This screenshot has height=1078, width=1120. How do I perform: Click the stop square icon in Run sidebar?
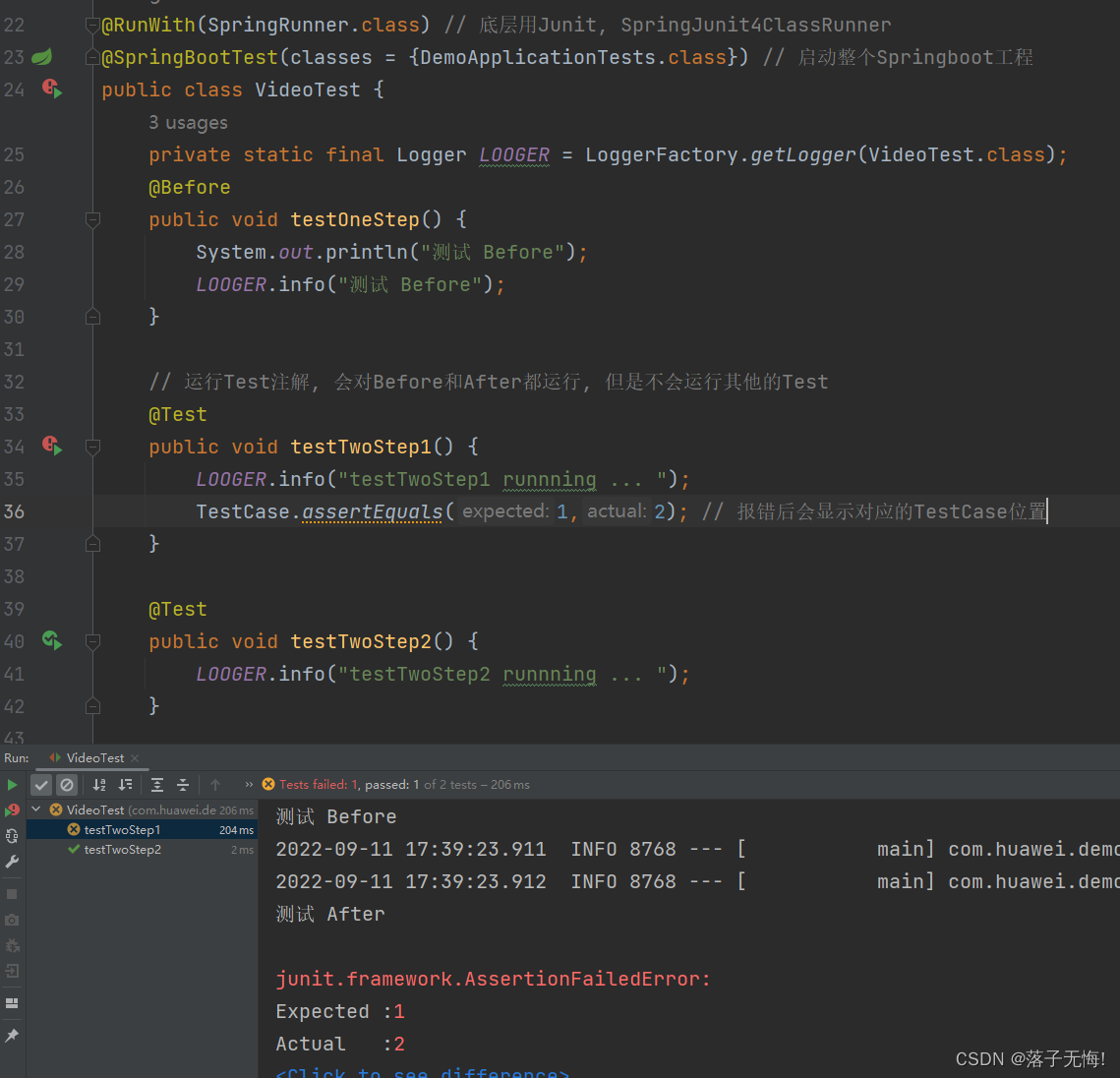[12, 894]
